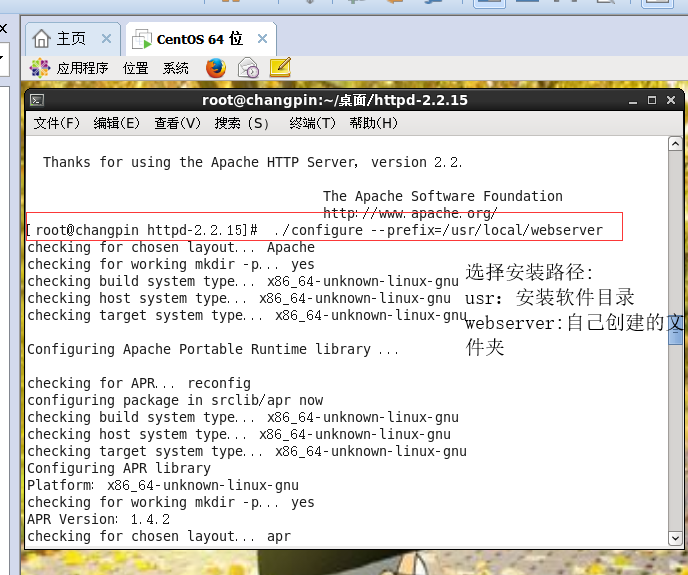Click 'configuring package in srclib/apr now' line
The width and height of the screenshot is (688, 575).
[x=175, y=400]
